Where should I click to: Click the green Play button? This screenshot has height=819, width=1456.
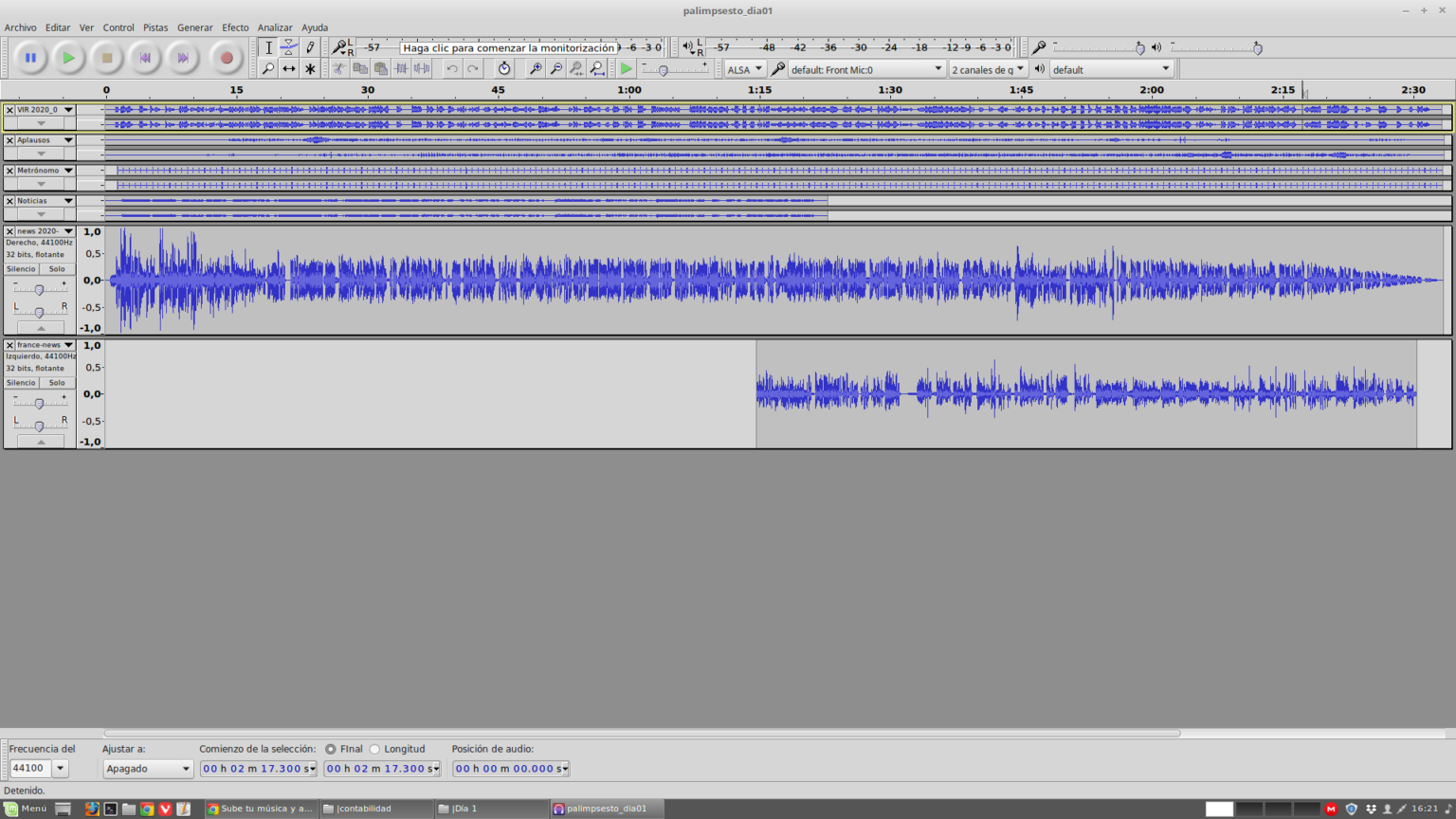pyautogui.click(x=68, y=58)
